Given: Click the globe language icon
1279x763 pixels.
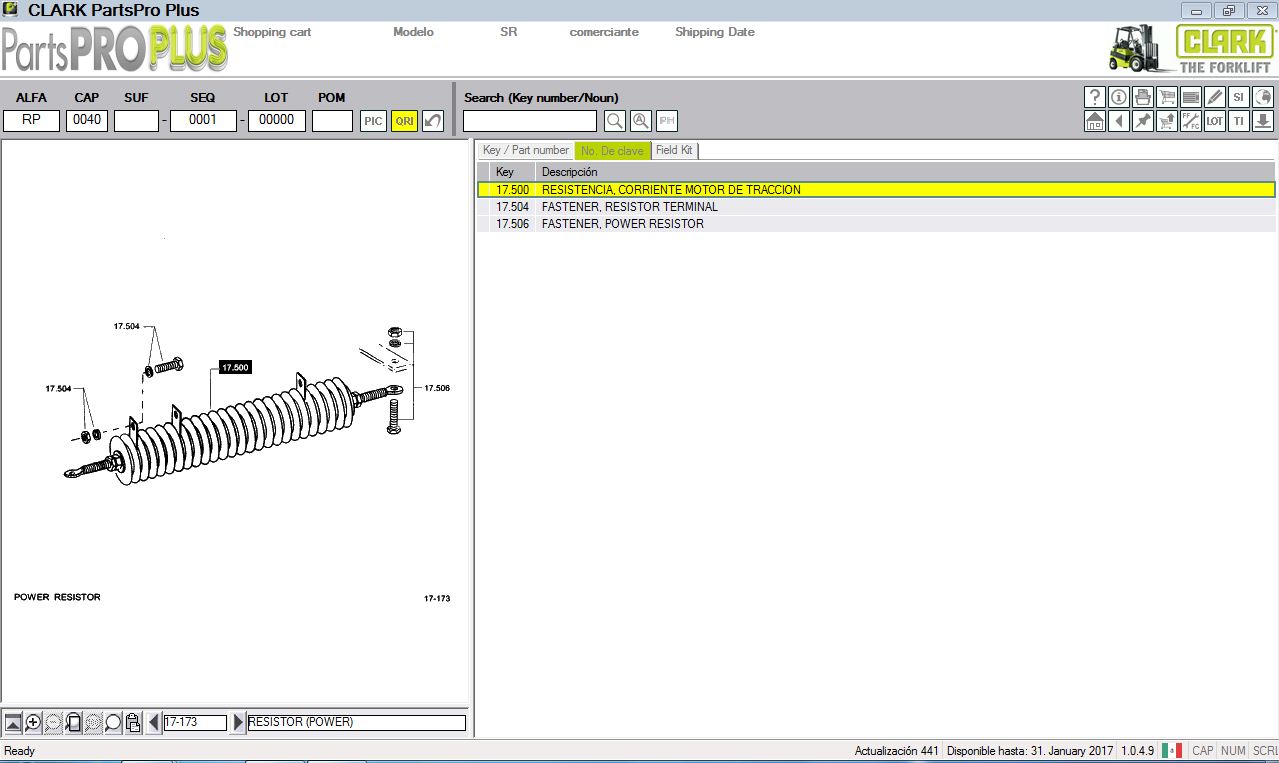Looking at the screenshot, I should pyautogui.click(x=1262, y=97).
